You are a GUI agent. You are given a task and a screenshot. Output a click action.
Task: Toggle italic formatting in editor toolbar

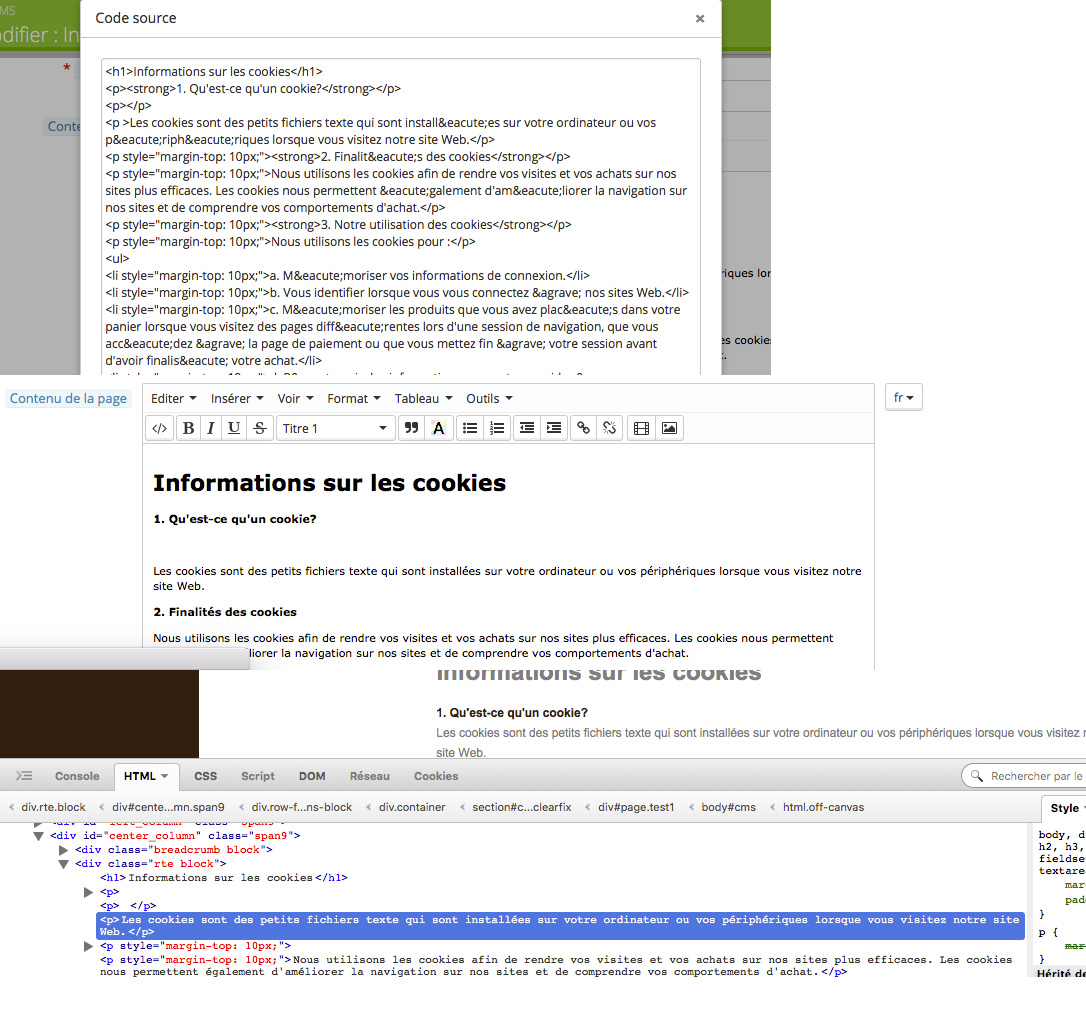pyautogui.click(x=211, y=428)
